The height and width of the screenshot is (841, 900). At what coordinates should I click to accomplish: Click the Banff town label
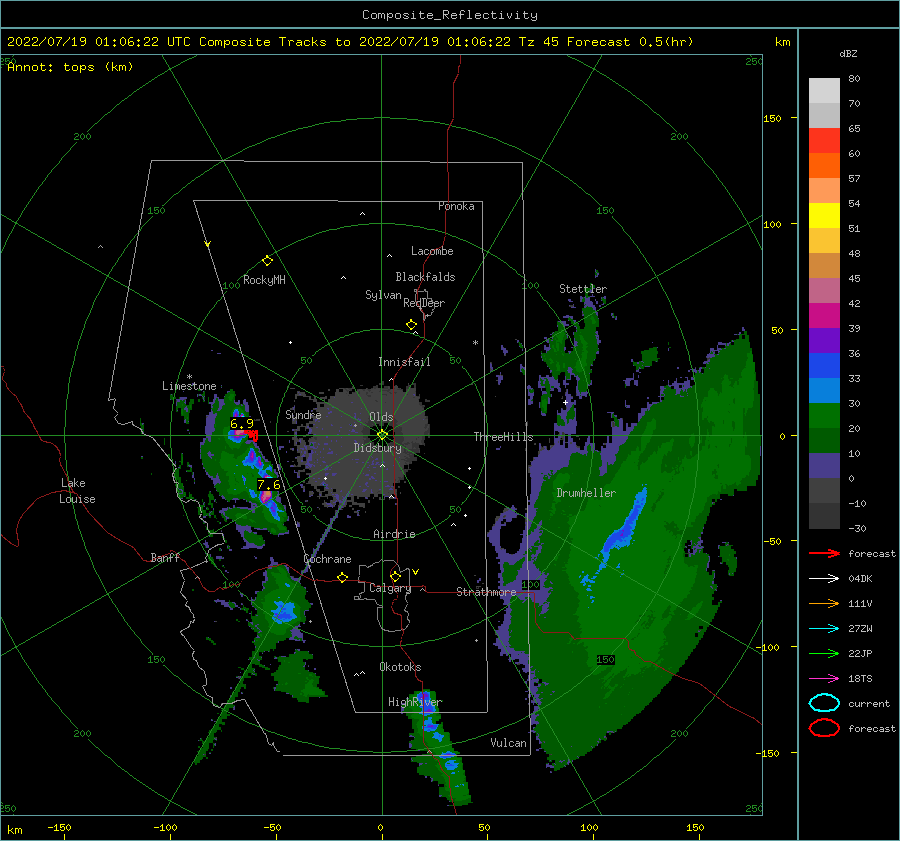[x=165, y=557]
